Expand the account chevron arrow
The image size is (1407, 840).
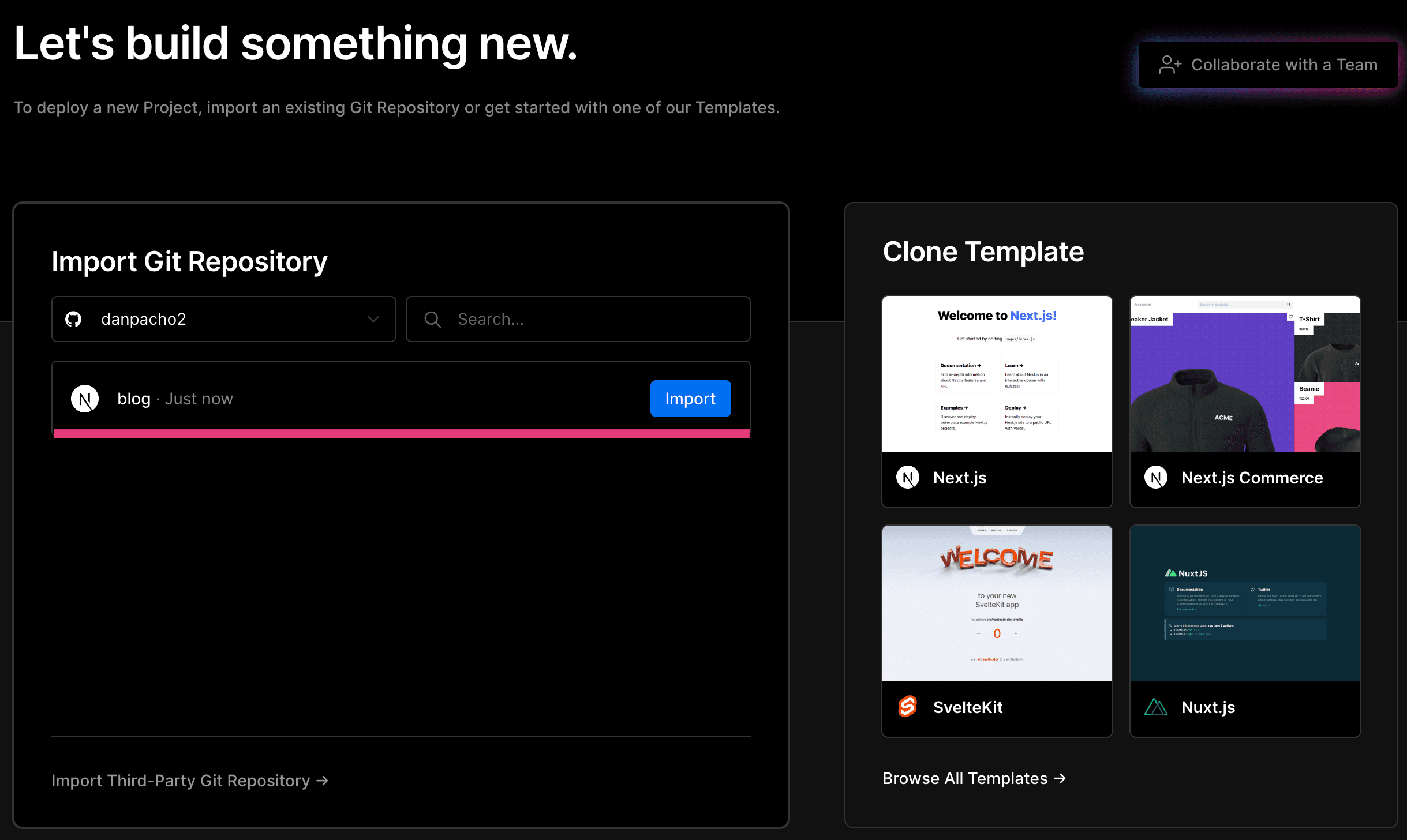[x=373, y=319]
